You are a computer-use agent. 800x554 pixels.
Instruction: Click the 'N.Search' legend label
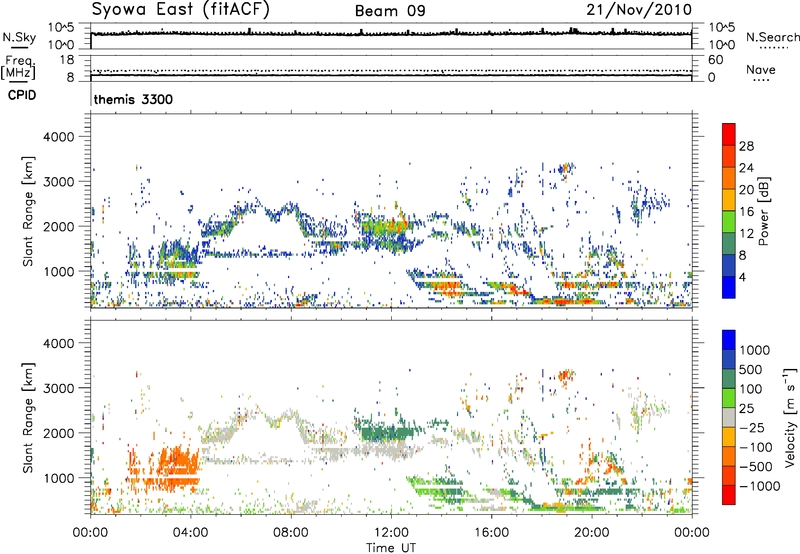[772, 37]
